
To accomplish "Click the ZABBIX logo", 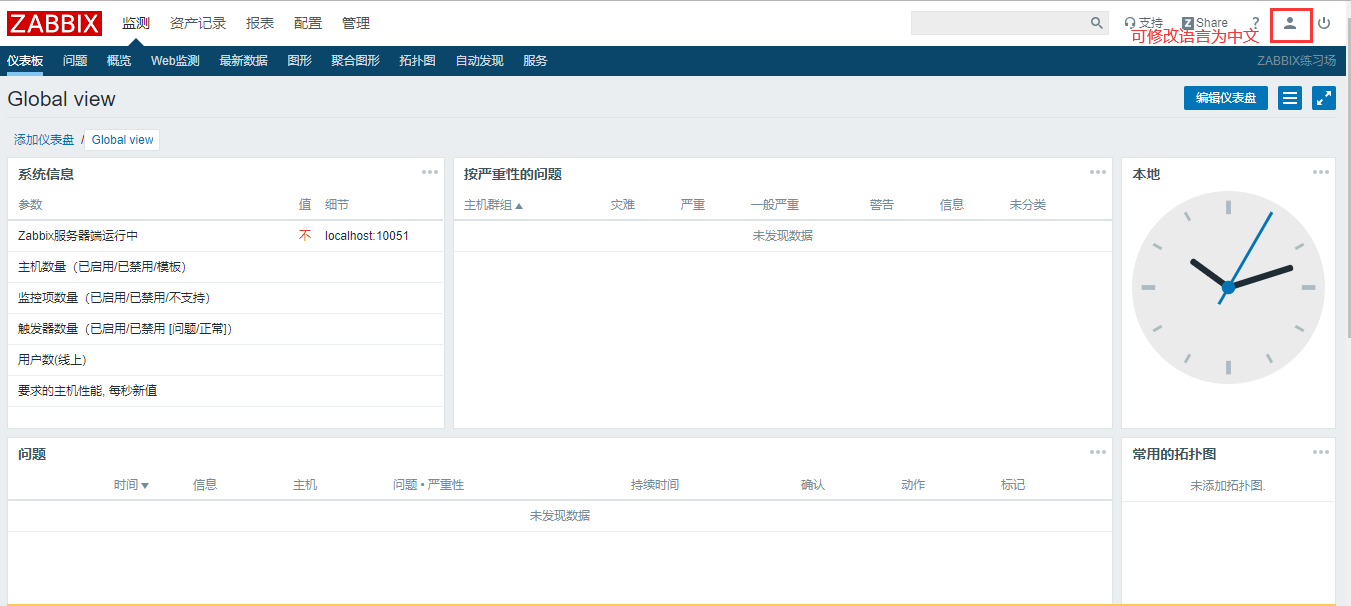I will click(x=54, y=23).
